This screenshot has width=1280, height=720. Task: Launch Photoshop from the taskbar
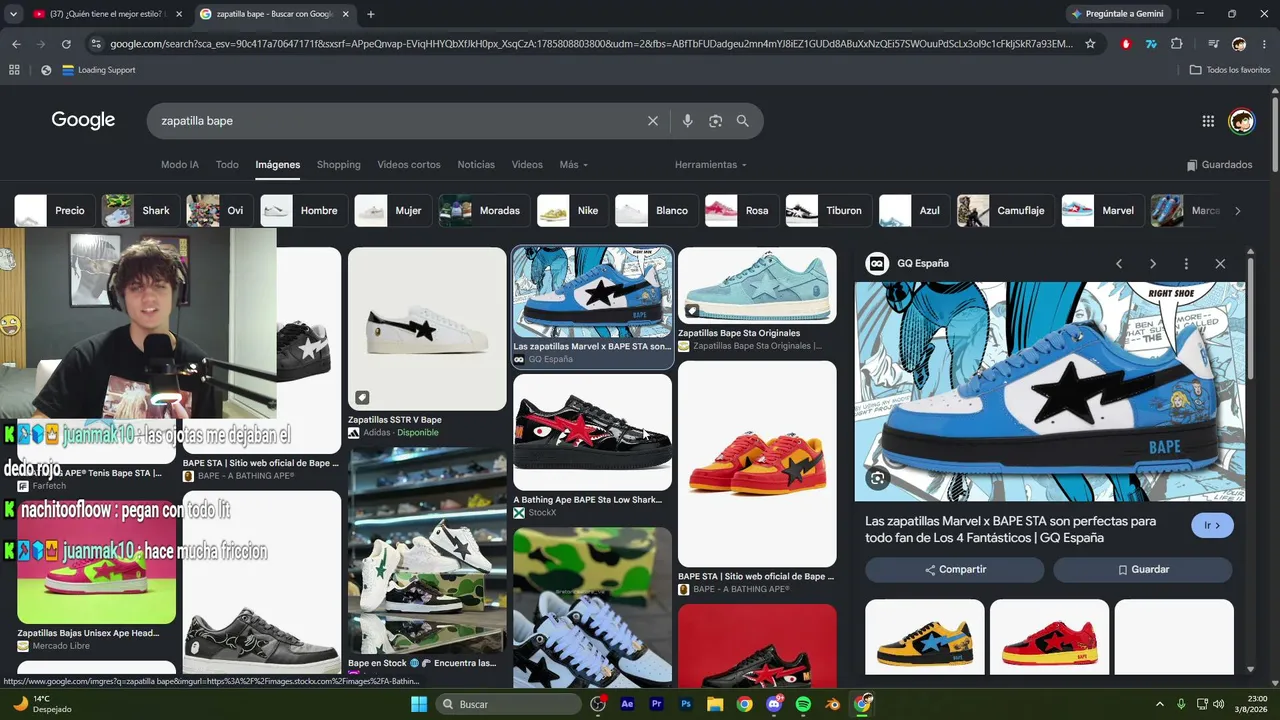(x=686, y=704)
